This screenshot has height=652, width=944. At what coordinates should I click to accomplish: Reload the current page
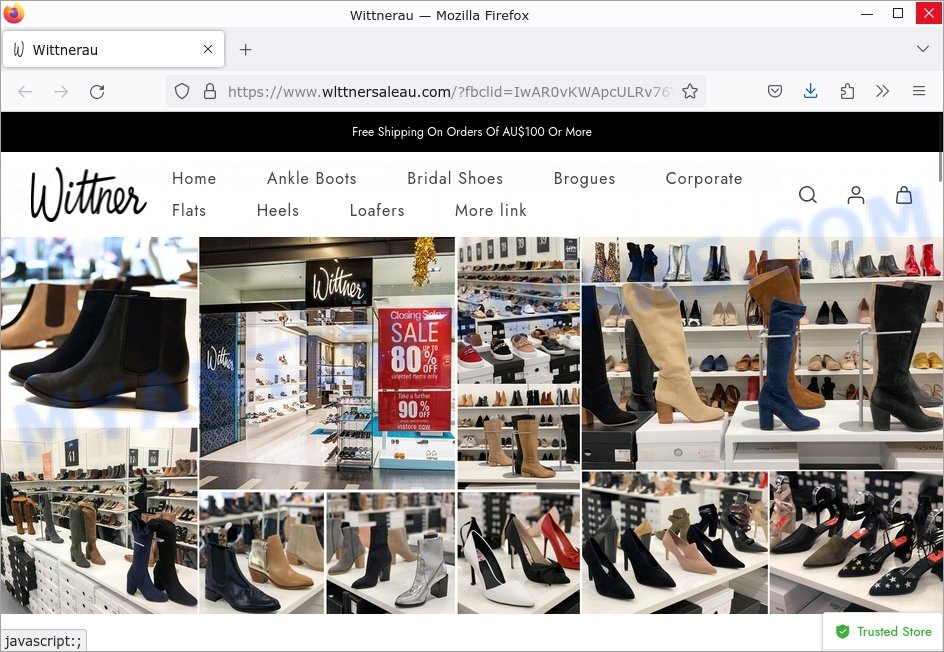97,92
